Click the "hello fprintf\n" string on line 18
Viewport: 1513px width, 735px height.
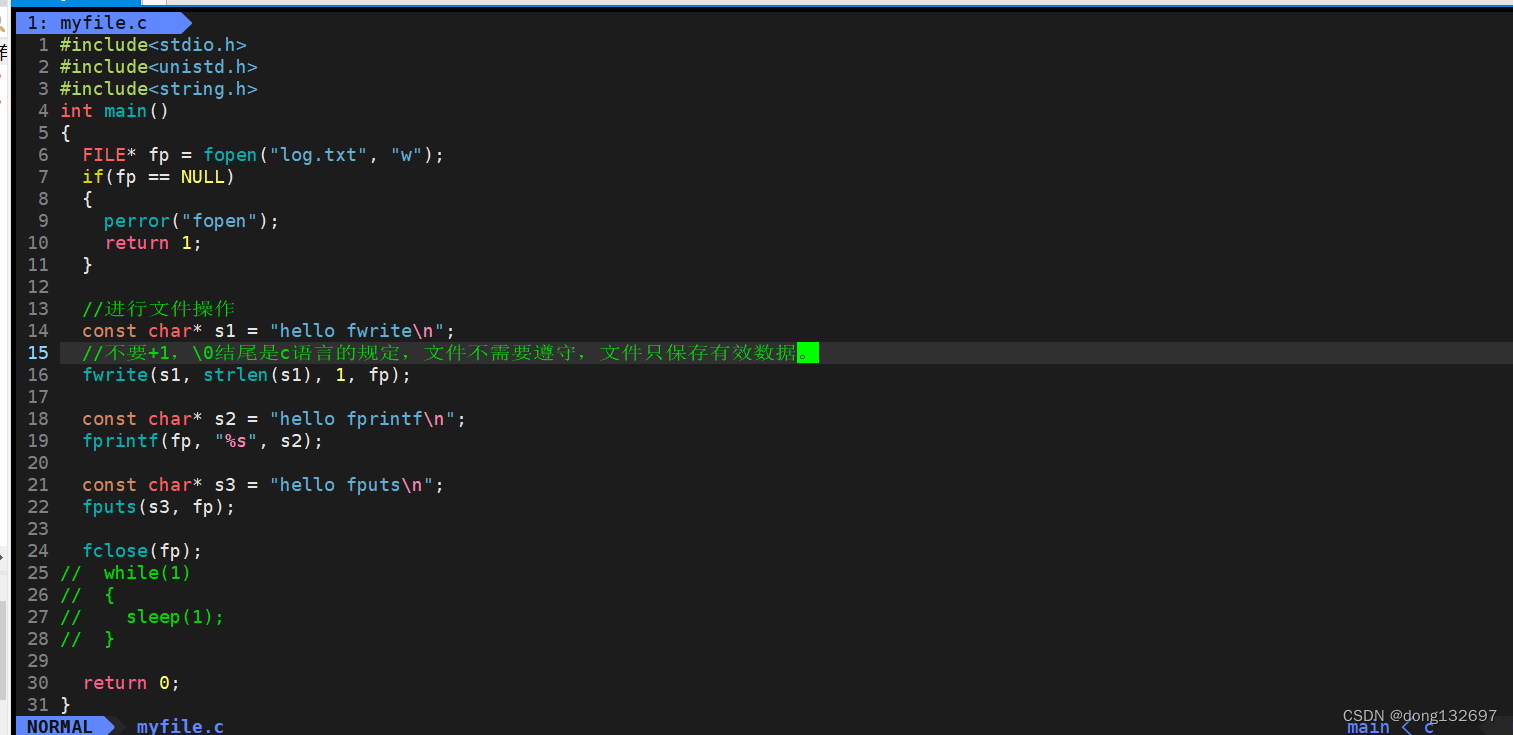pos(362,419)
